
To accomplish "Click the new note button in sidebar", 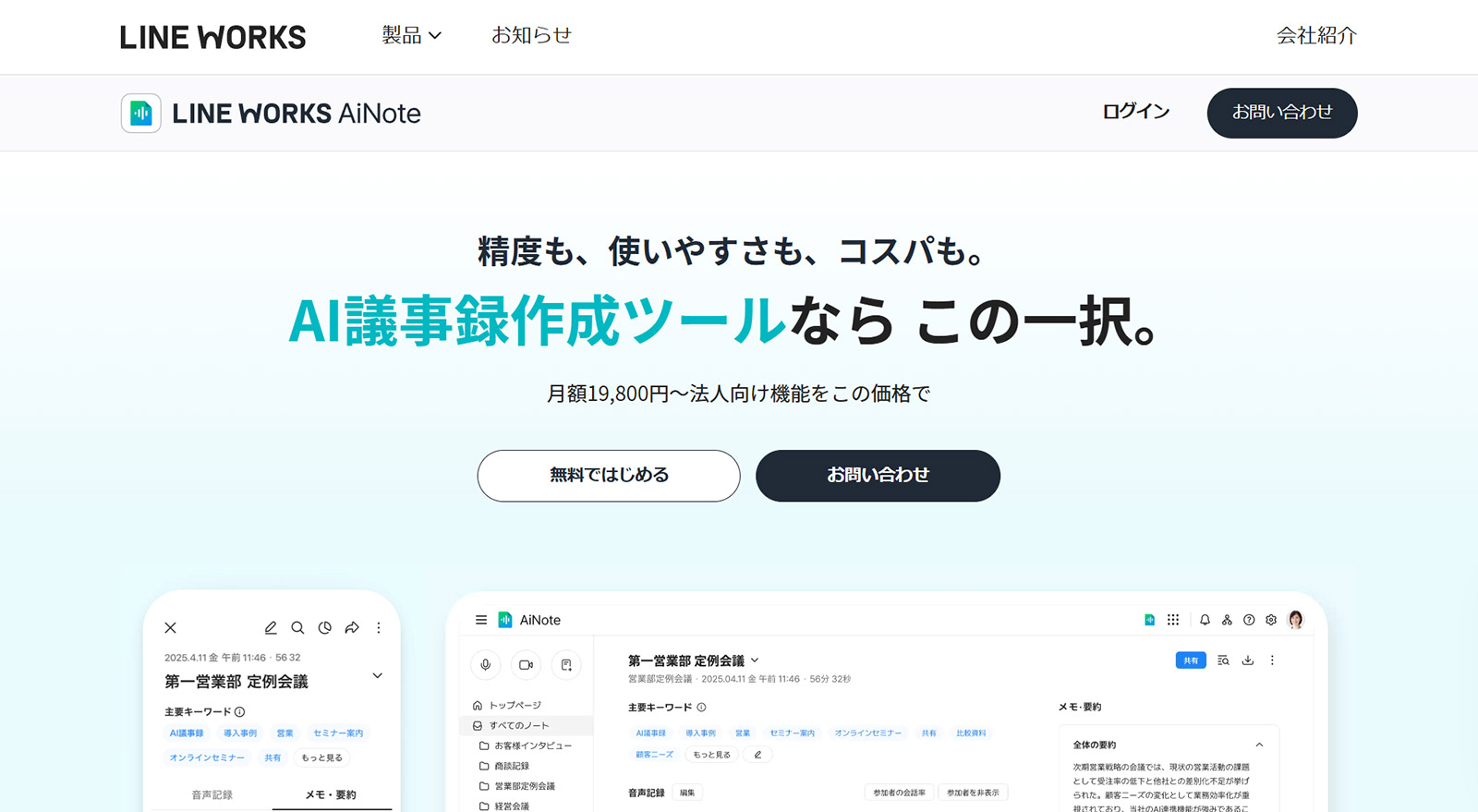I will [x=566, y=665].
